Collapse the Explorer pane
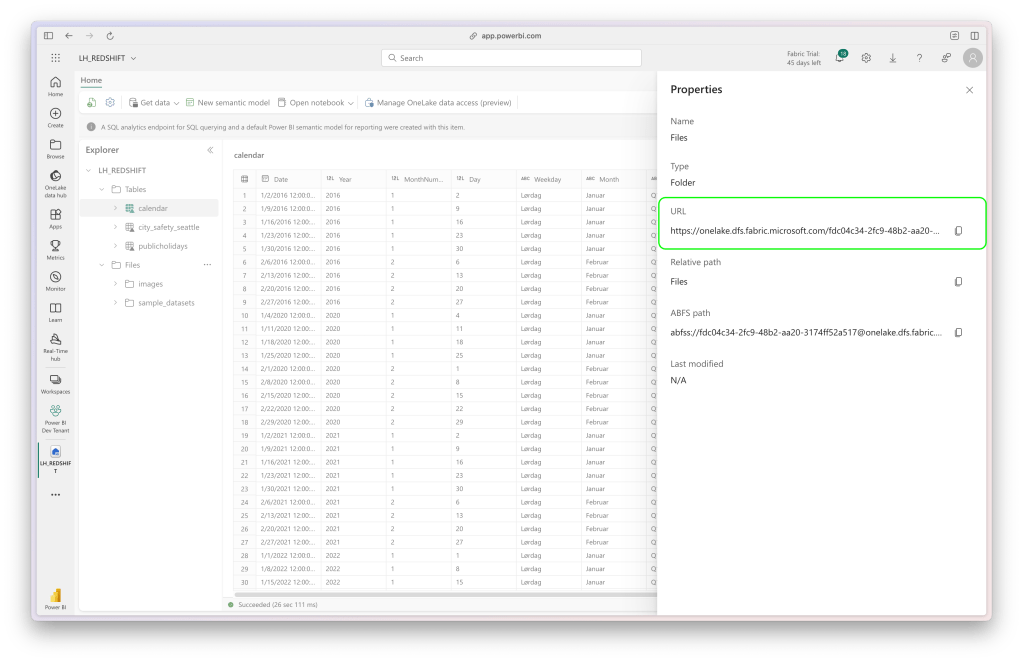This screenshot has height=662, width=1023. coord(210,150)
